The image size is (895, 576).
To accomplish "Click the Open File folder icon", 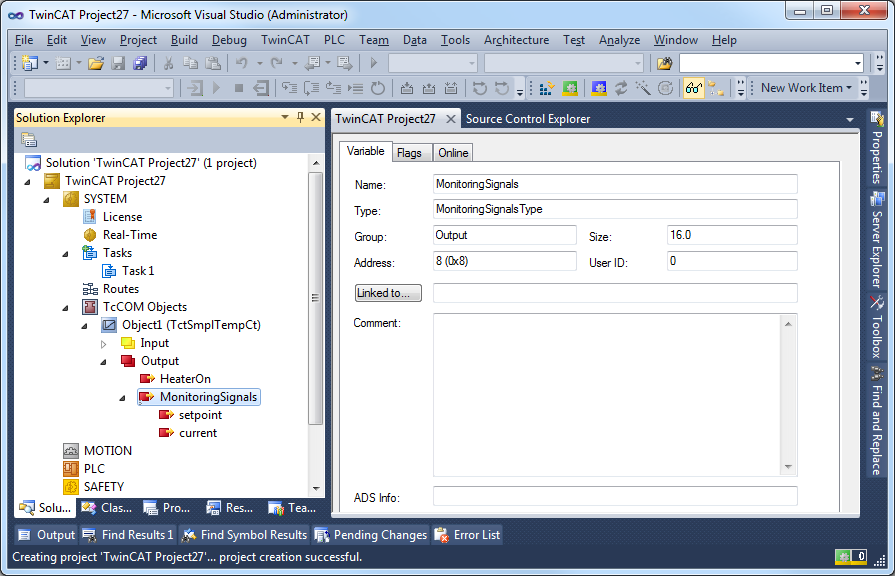I will (x=96, y=63).
